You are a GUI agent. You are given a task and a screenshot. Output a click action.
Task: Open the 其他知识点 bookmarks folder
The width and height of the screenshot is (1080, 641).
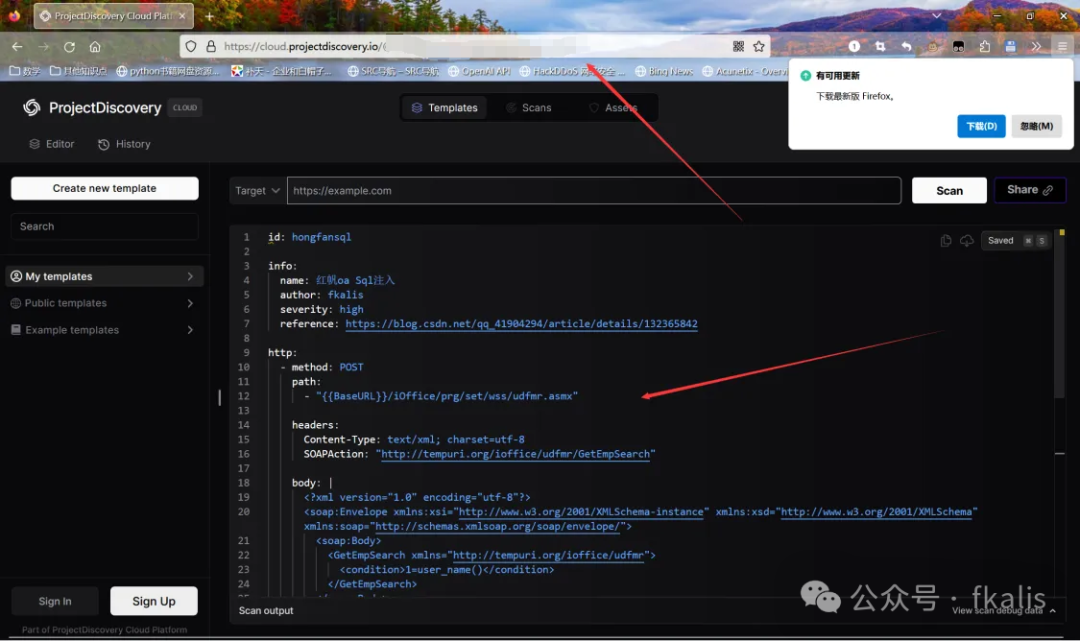[78, 71]
